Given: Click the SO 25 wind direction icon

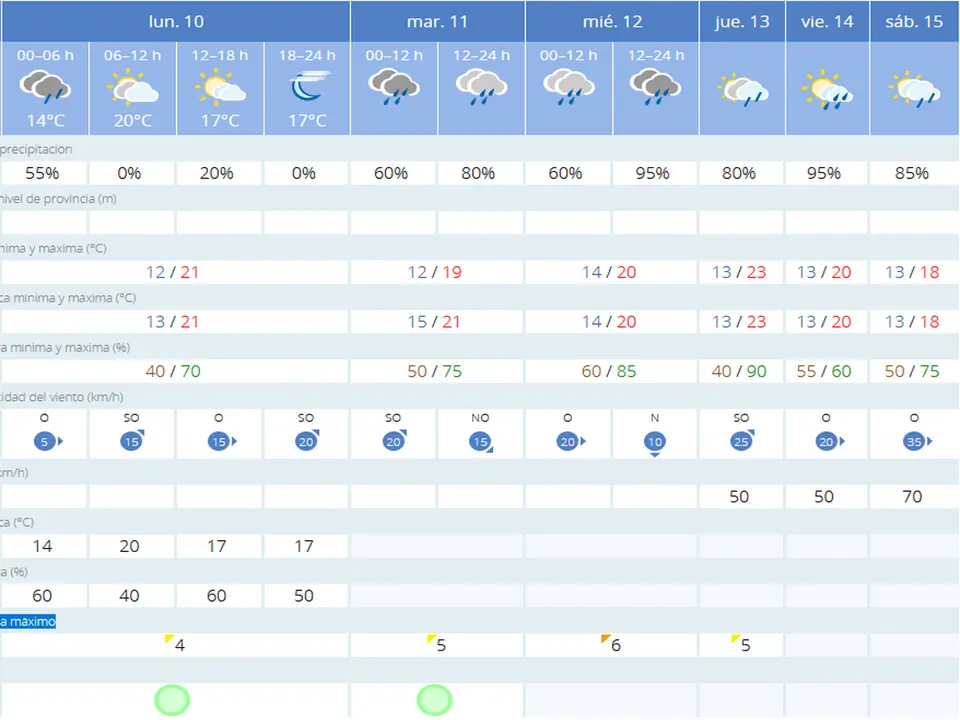Looking at the screenshot, I should pyautogui.click(x=741, y=441).
